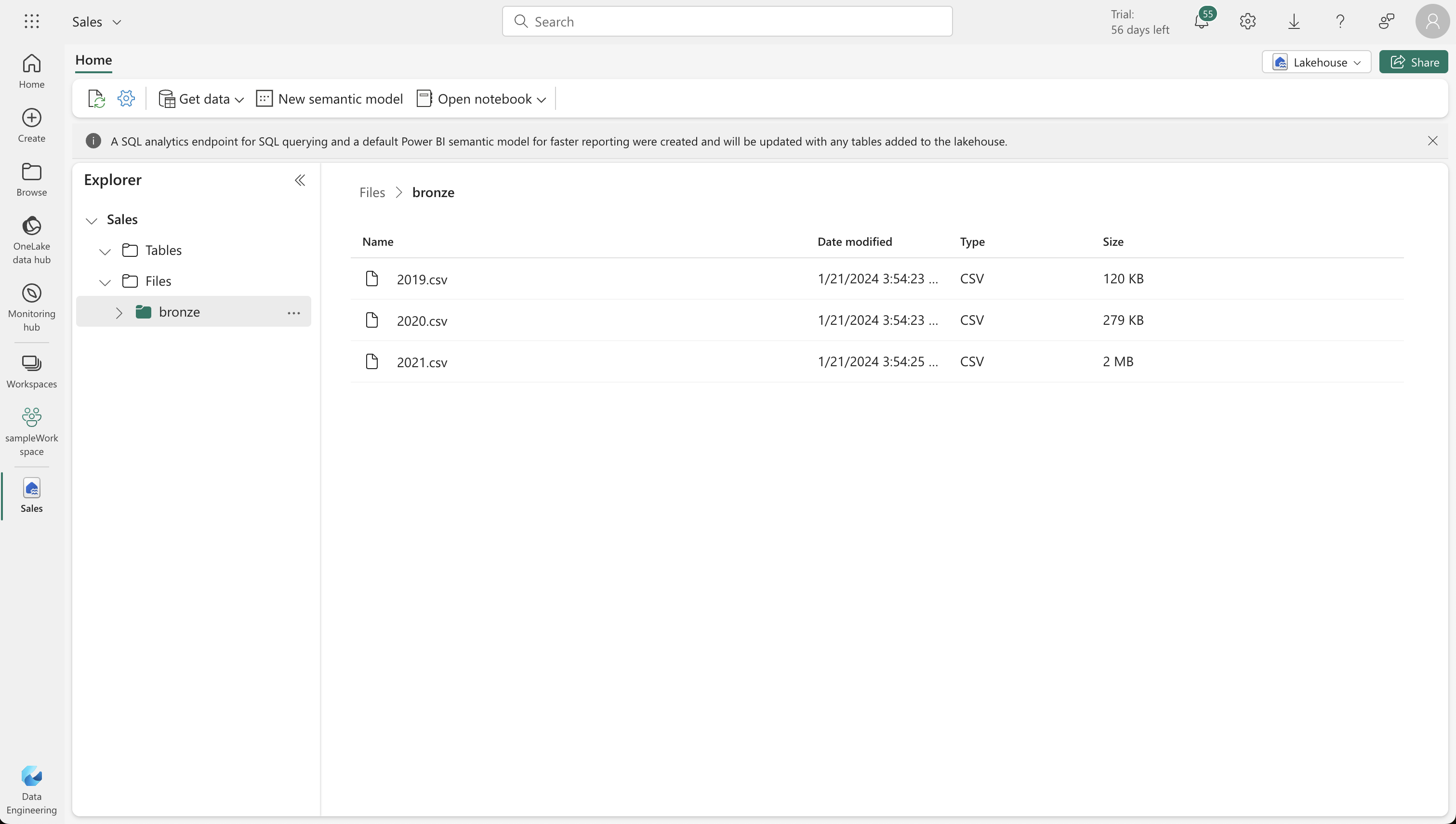
Task: Collapse the Explorer pane
Action: tap(300, 180)
